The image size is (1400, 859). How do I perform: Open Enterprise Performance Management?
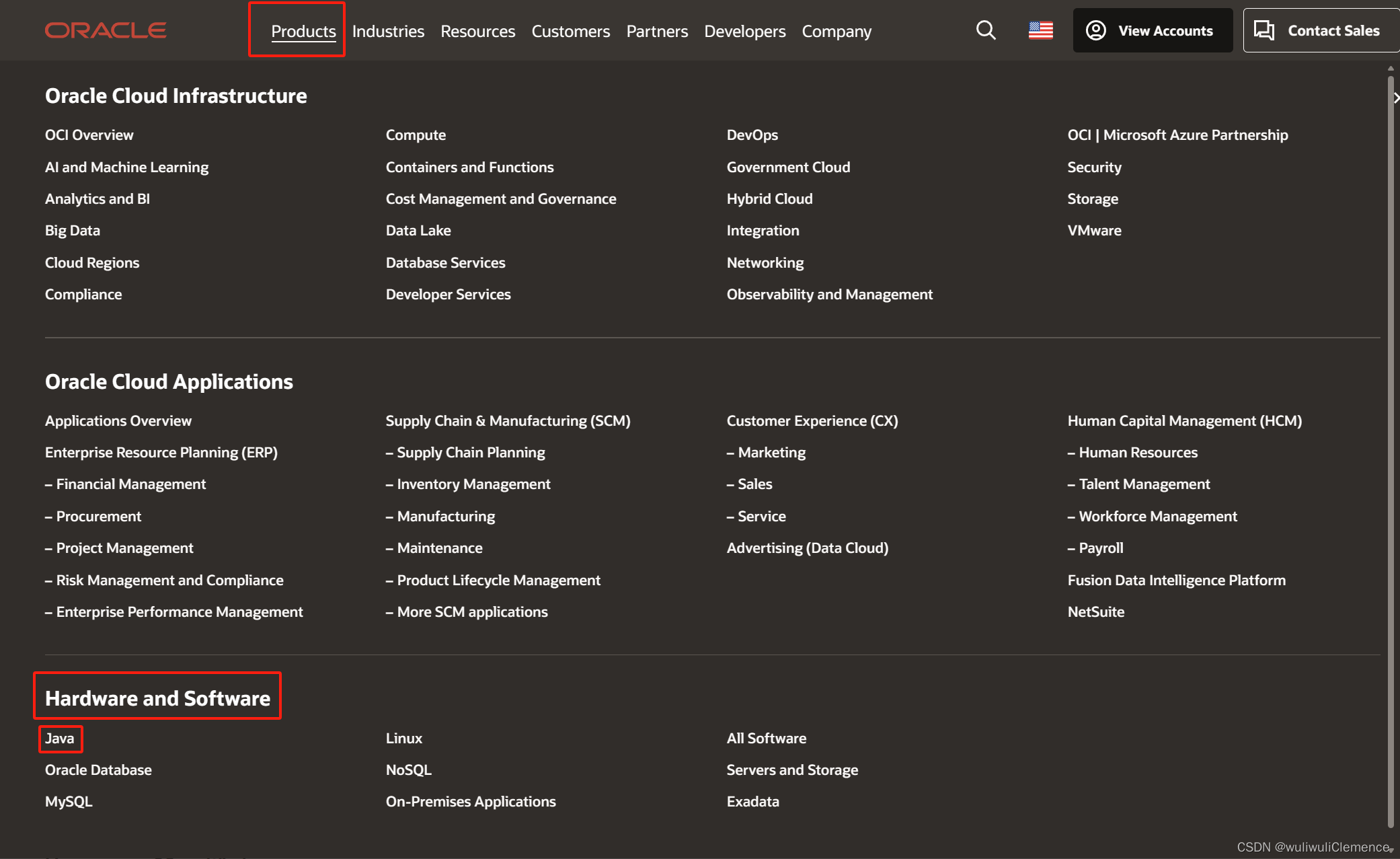[x=173, y=611]
